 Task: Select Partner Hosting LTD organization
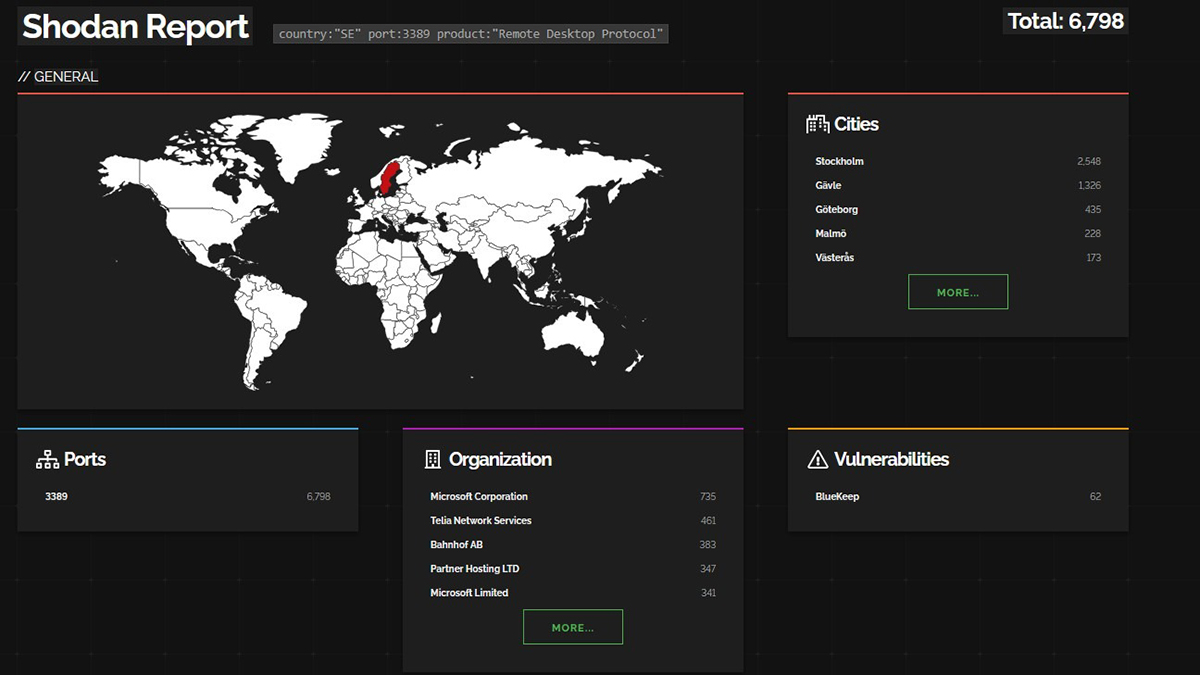pos(474,568)
